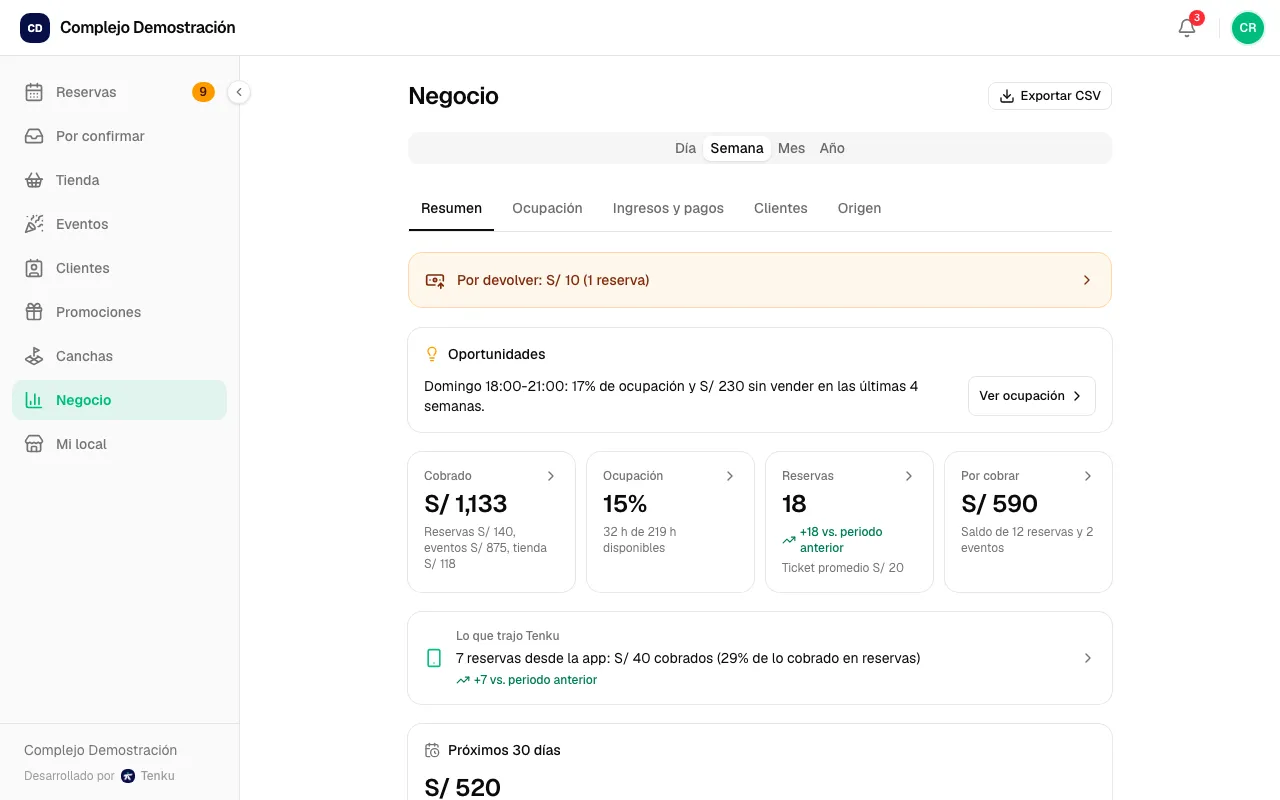Expand the Lo que trajo Tenku chevron

click(1088, 658)
